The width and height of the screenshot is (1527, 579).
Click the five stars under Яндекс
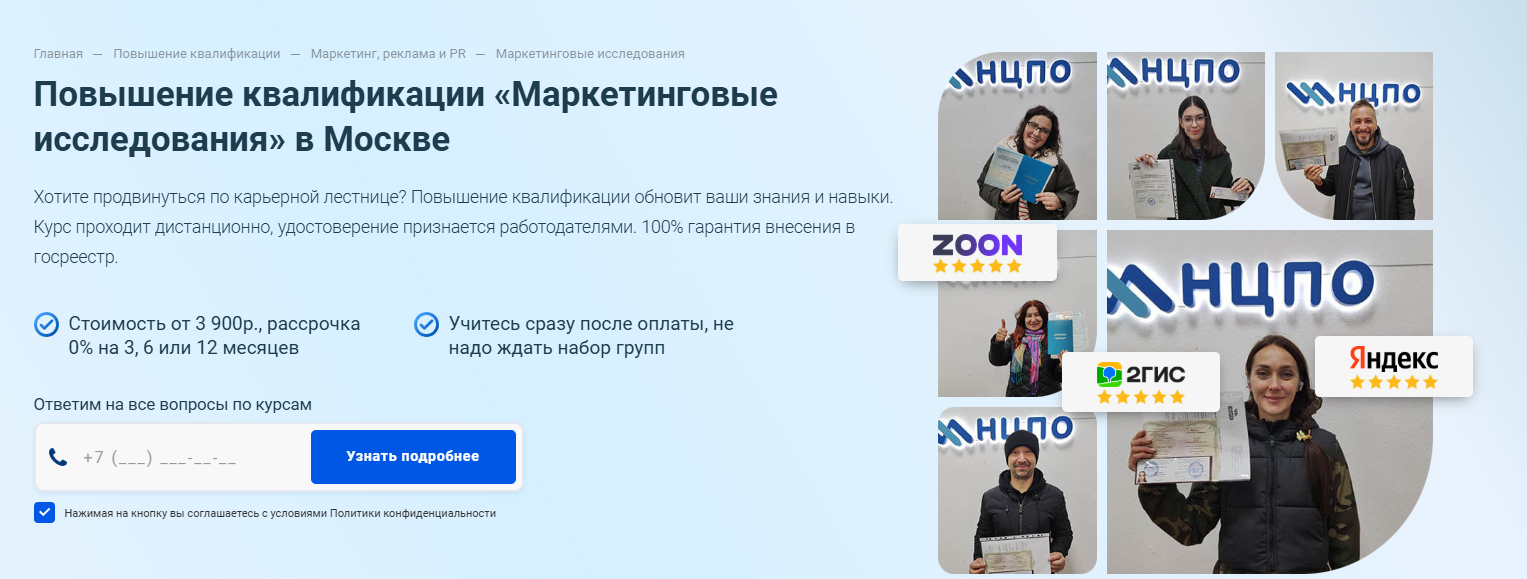coord(1394,382)
